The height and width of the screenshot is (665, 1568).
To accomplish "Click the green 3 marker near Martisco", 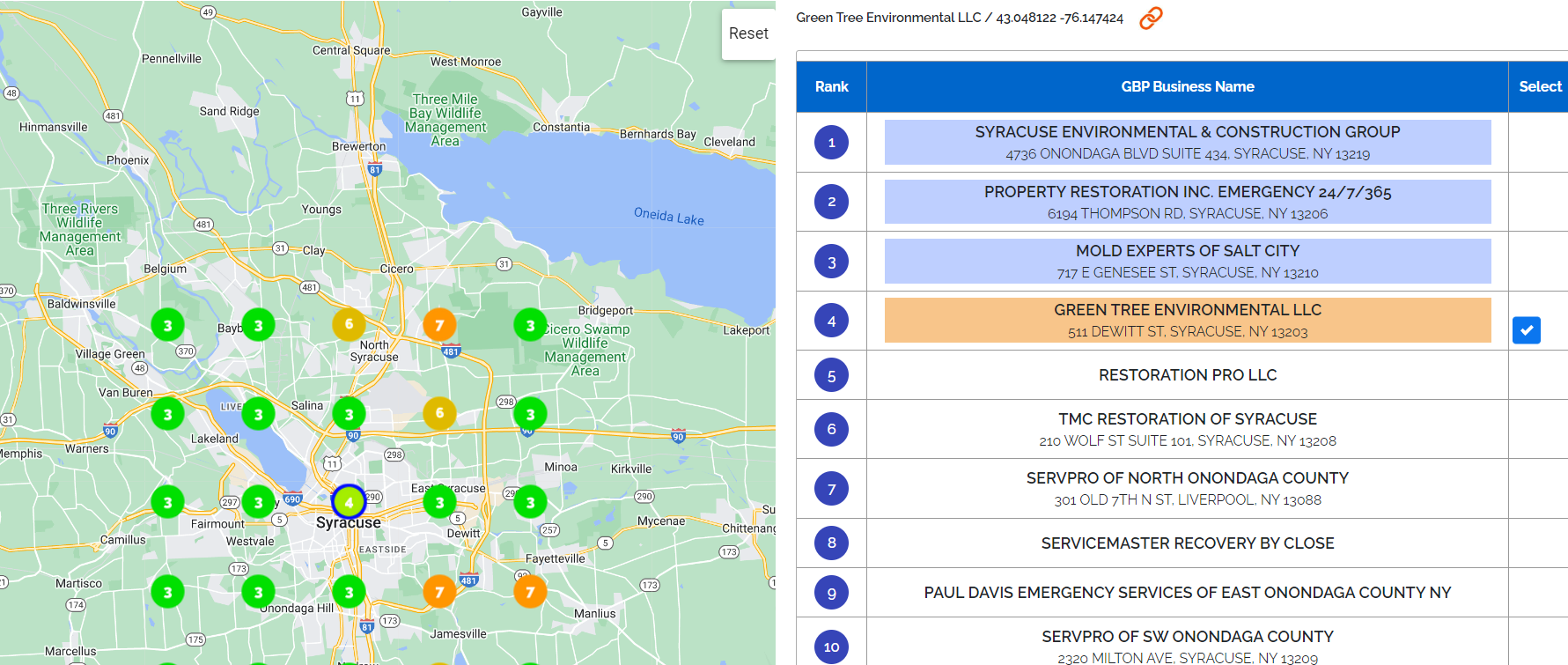I will coord(167,592).
